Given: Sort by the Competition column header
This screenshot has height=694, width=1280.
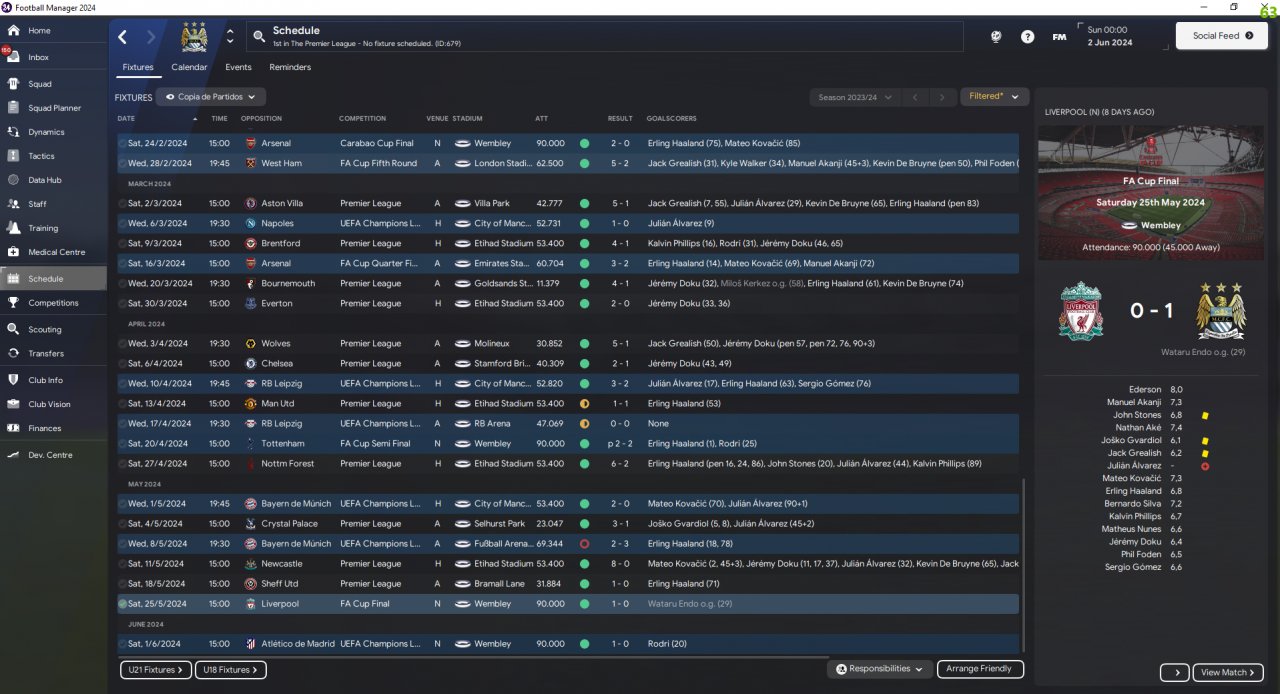Looking at the screenshot, I should 363,119.
